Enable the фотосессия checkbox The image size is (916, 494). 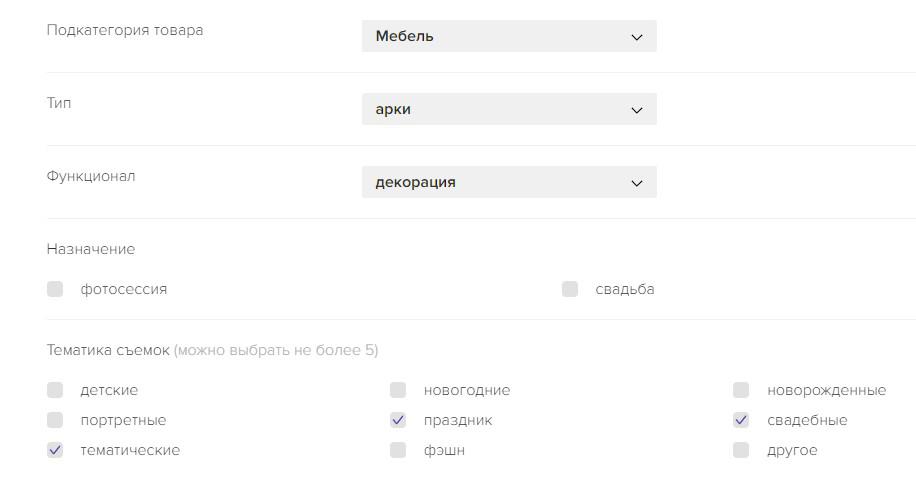tap(55, 289)
